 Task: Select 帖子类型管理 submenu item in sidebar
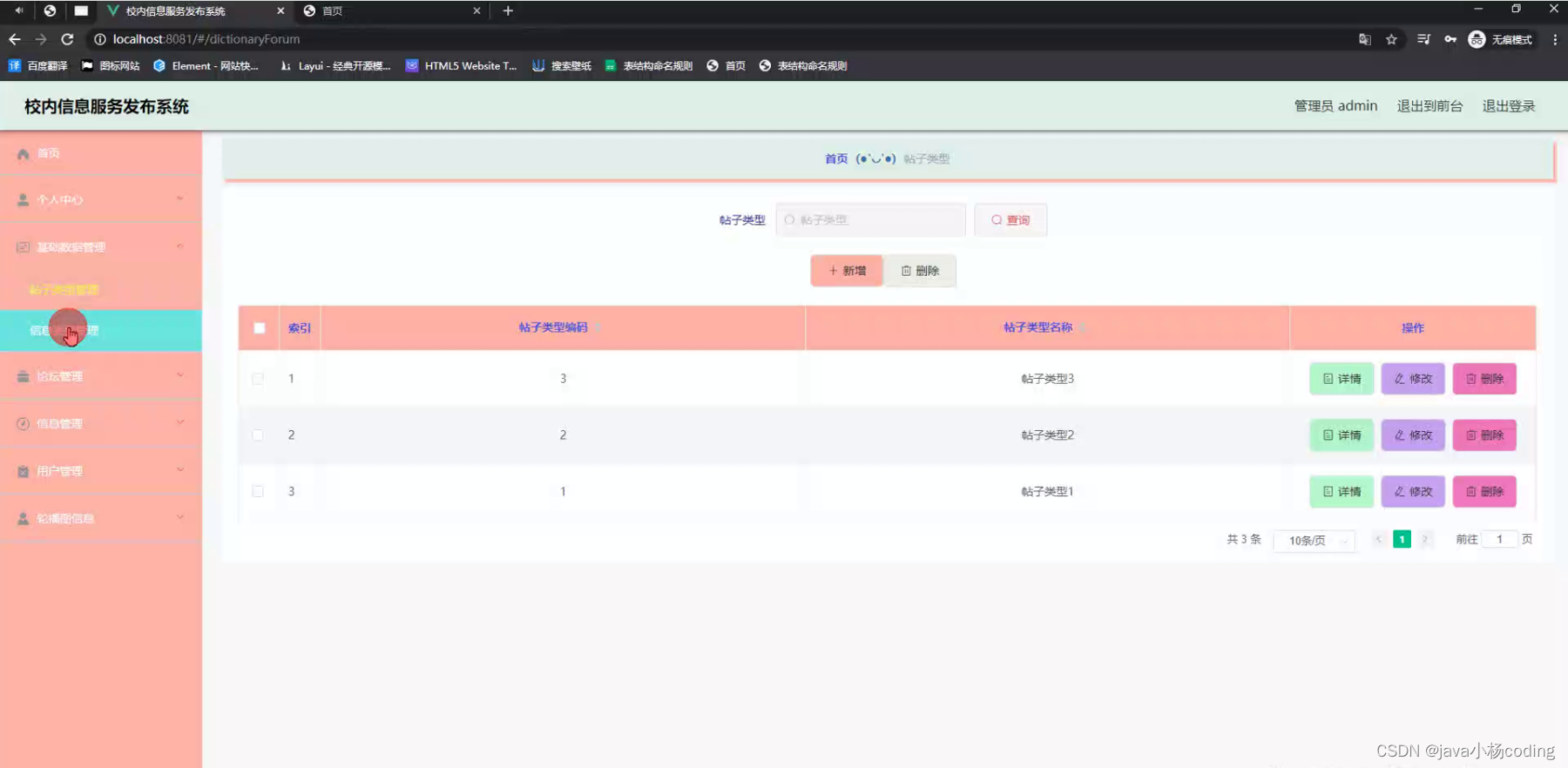click(x=101, y=290)
